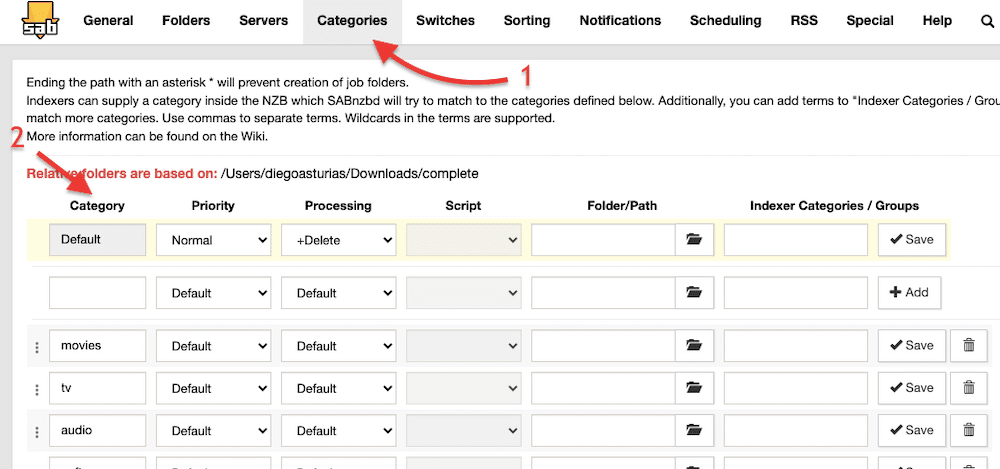The image size is (1000, 469).
Task: Click the Add button for new category
Action: click(x=909, y=293)
